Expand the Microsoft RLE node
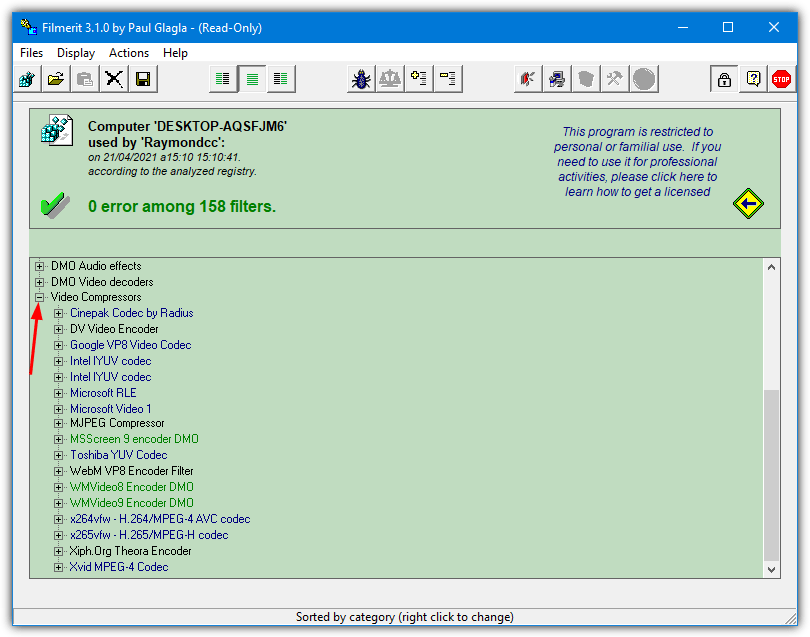 click(58, 393)
